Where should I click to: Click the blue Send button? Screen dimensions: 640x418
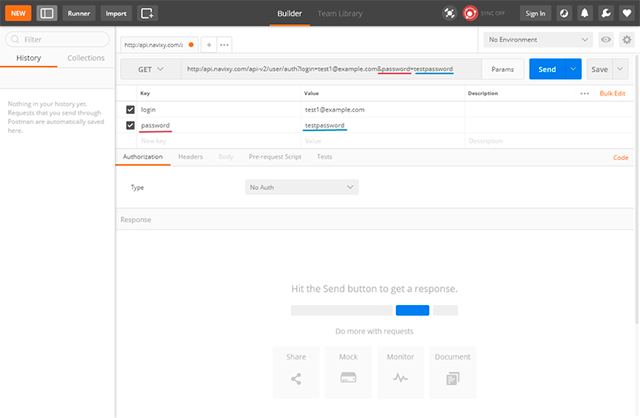(x=547, y=69)
